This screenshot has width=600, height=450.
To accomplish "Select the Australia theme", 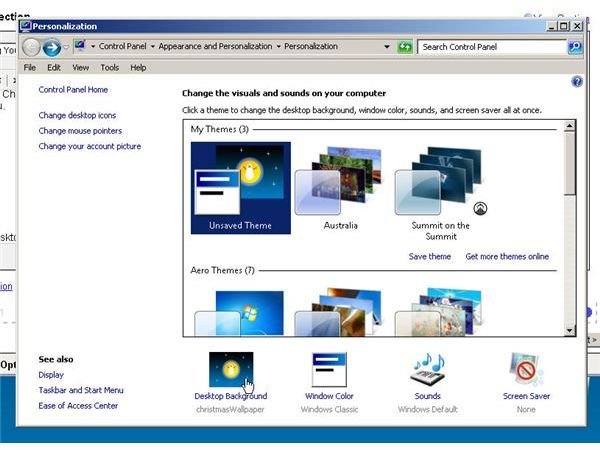I will coord(340,188).
